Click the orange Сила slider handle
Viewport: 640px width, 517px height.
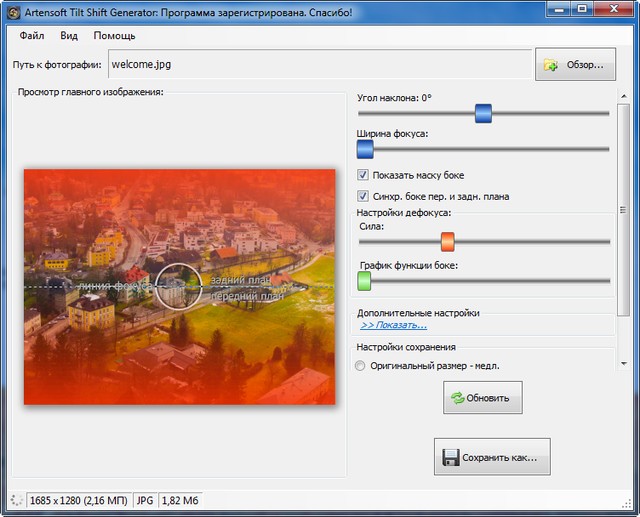point(447,242)
